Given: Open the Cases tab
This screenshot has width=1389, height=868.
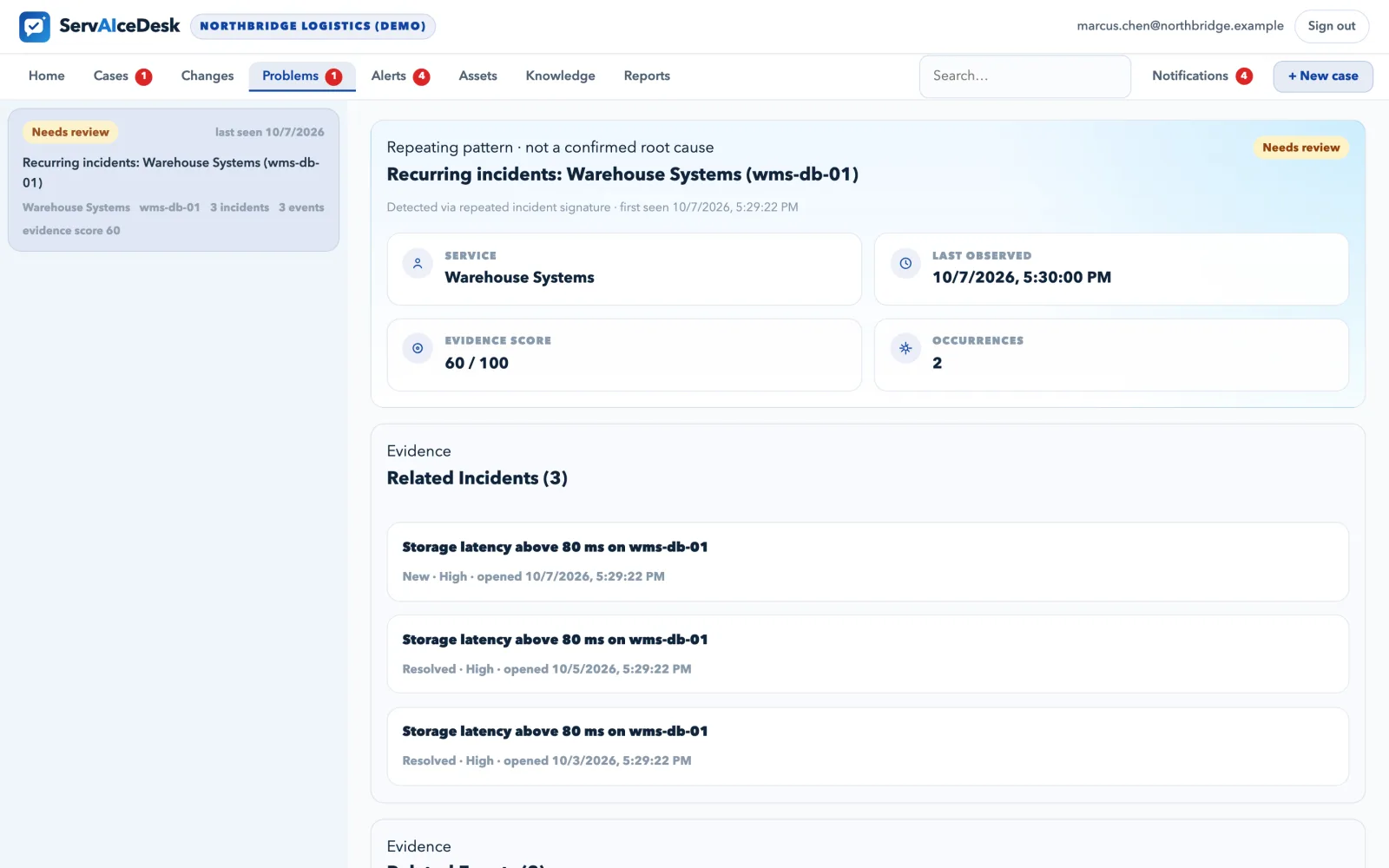Looking at the screenshot, I should tap(122, 76).
